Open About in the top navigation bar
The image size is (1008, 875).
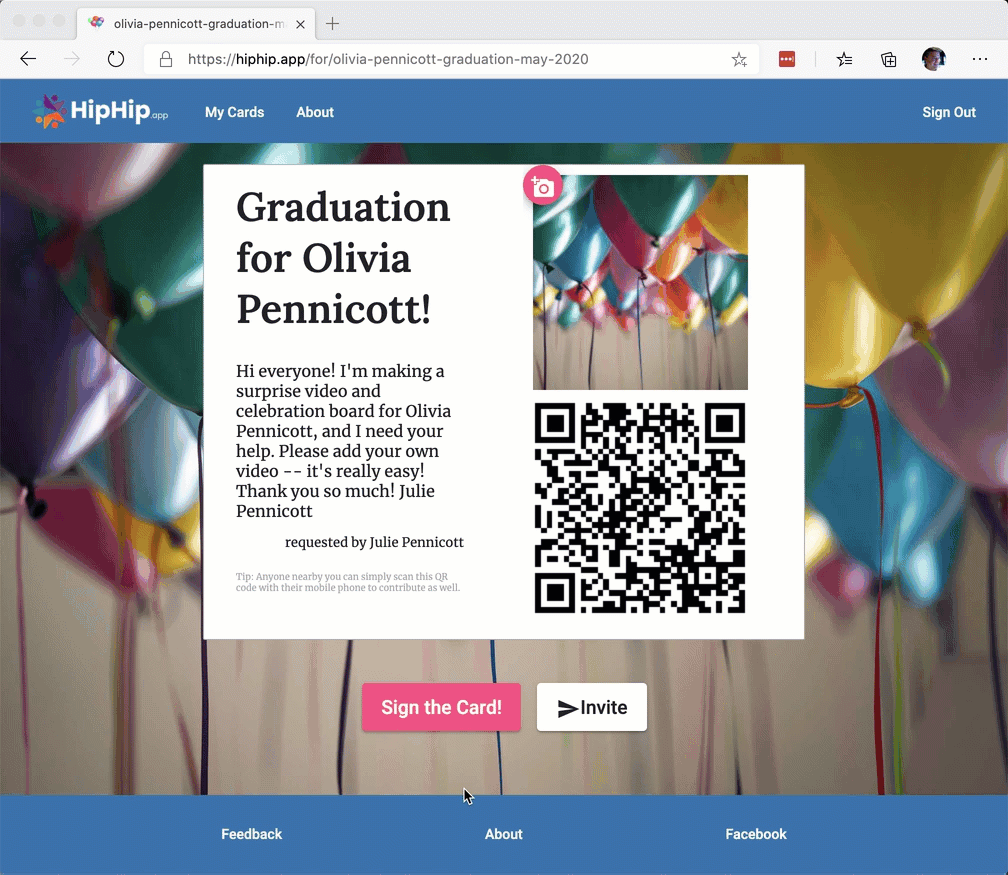(315, 112)
